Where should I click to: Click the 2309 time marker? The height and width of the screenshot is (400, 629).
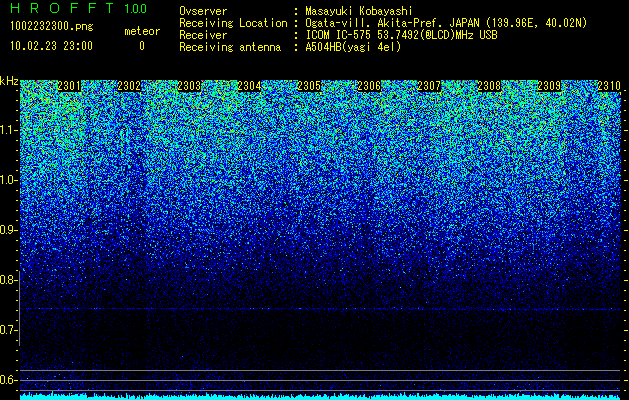[x=549, y=86]
